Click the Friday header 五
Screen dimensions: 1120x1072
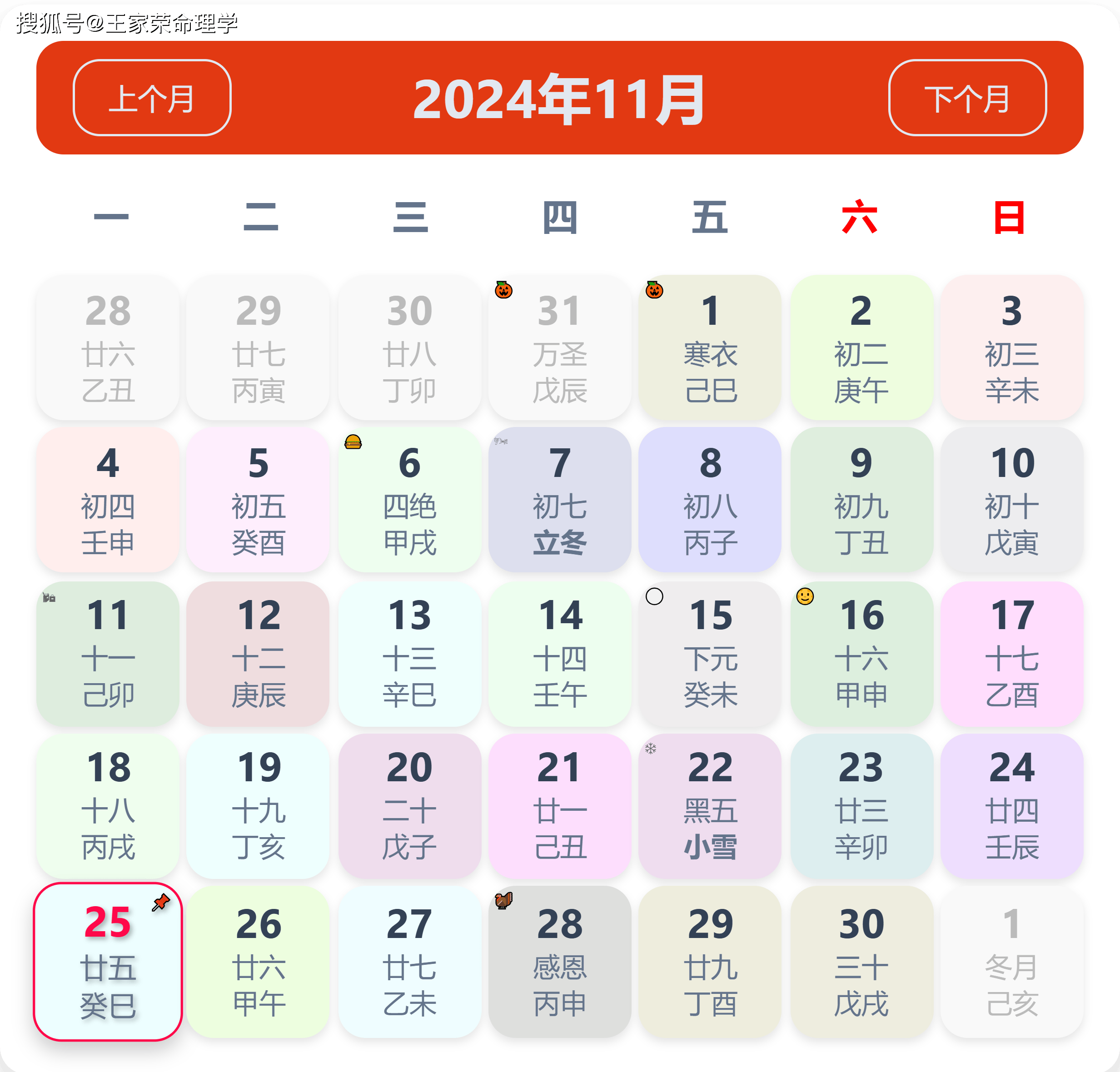(x=710, y=217)
